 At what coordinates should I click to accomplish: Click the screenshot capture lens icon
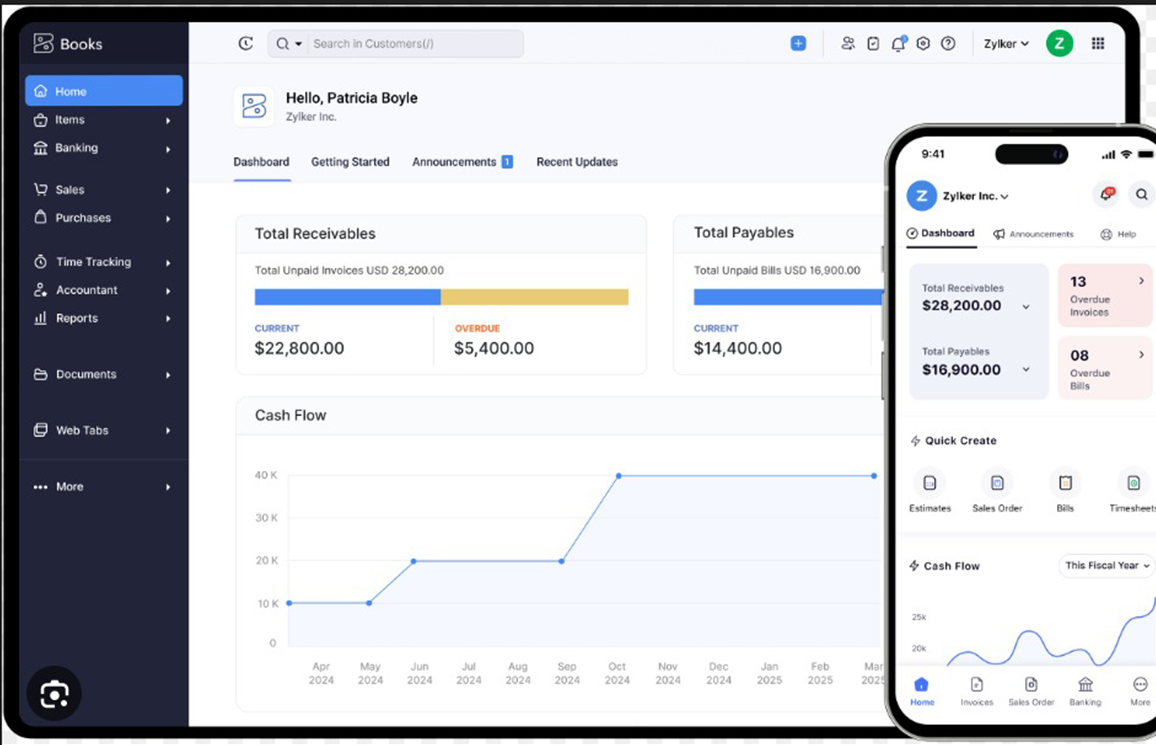[x=54, y=694]
